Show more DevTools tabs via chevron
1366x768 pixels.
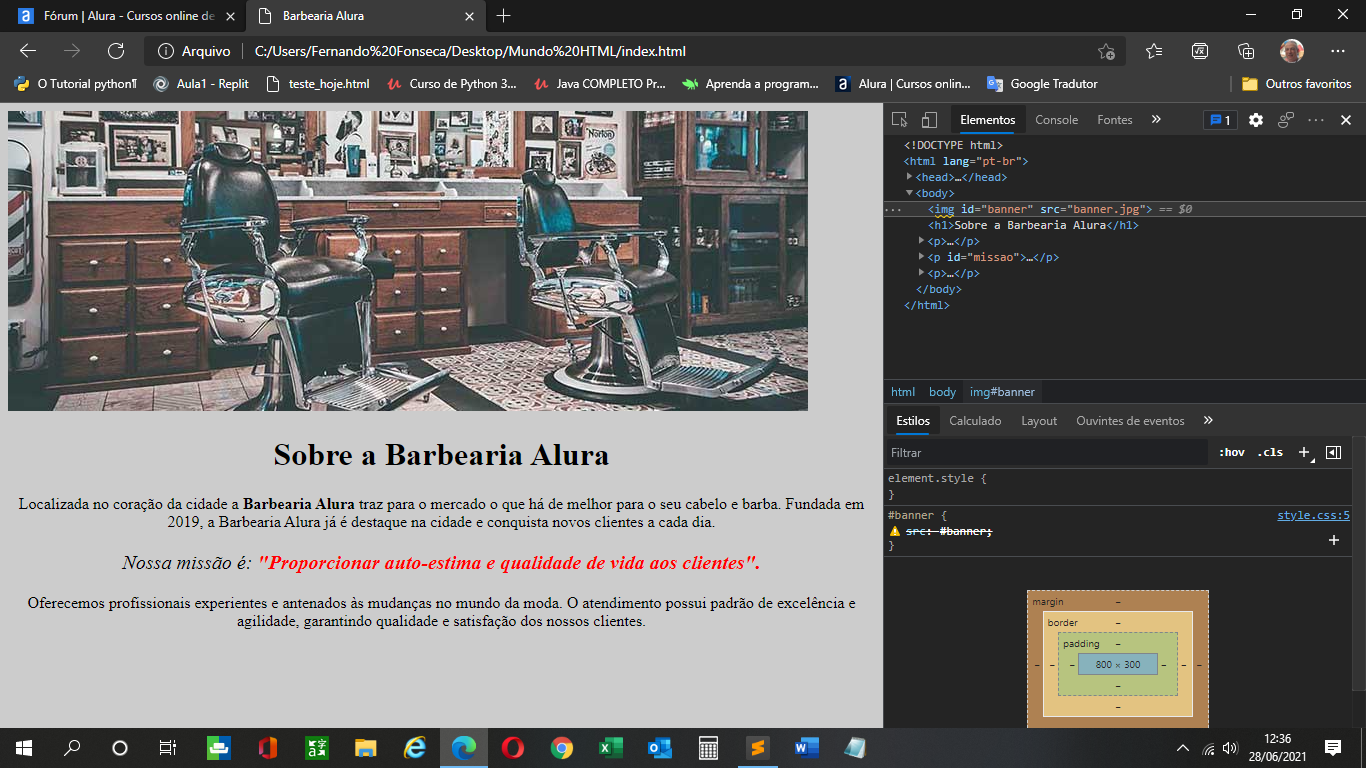coord(1156,119)
